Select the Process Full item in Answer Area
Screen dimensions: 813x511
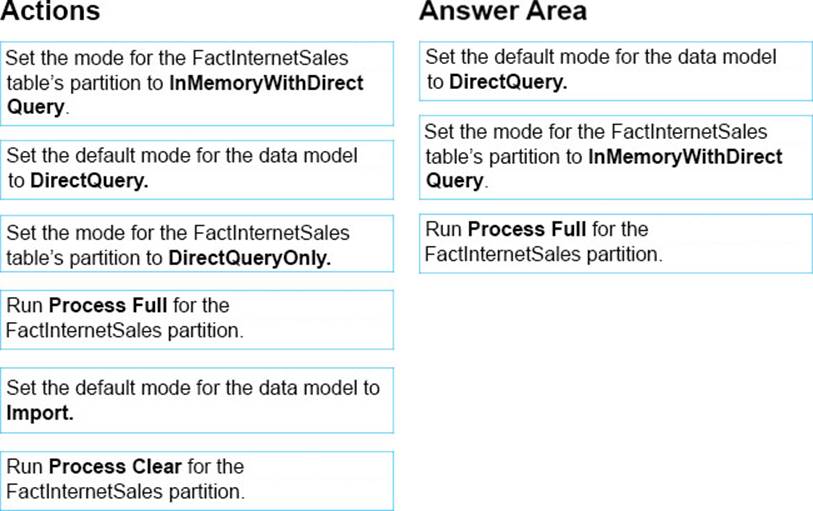tap(615, 243)
